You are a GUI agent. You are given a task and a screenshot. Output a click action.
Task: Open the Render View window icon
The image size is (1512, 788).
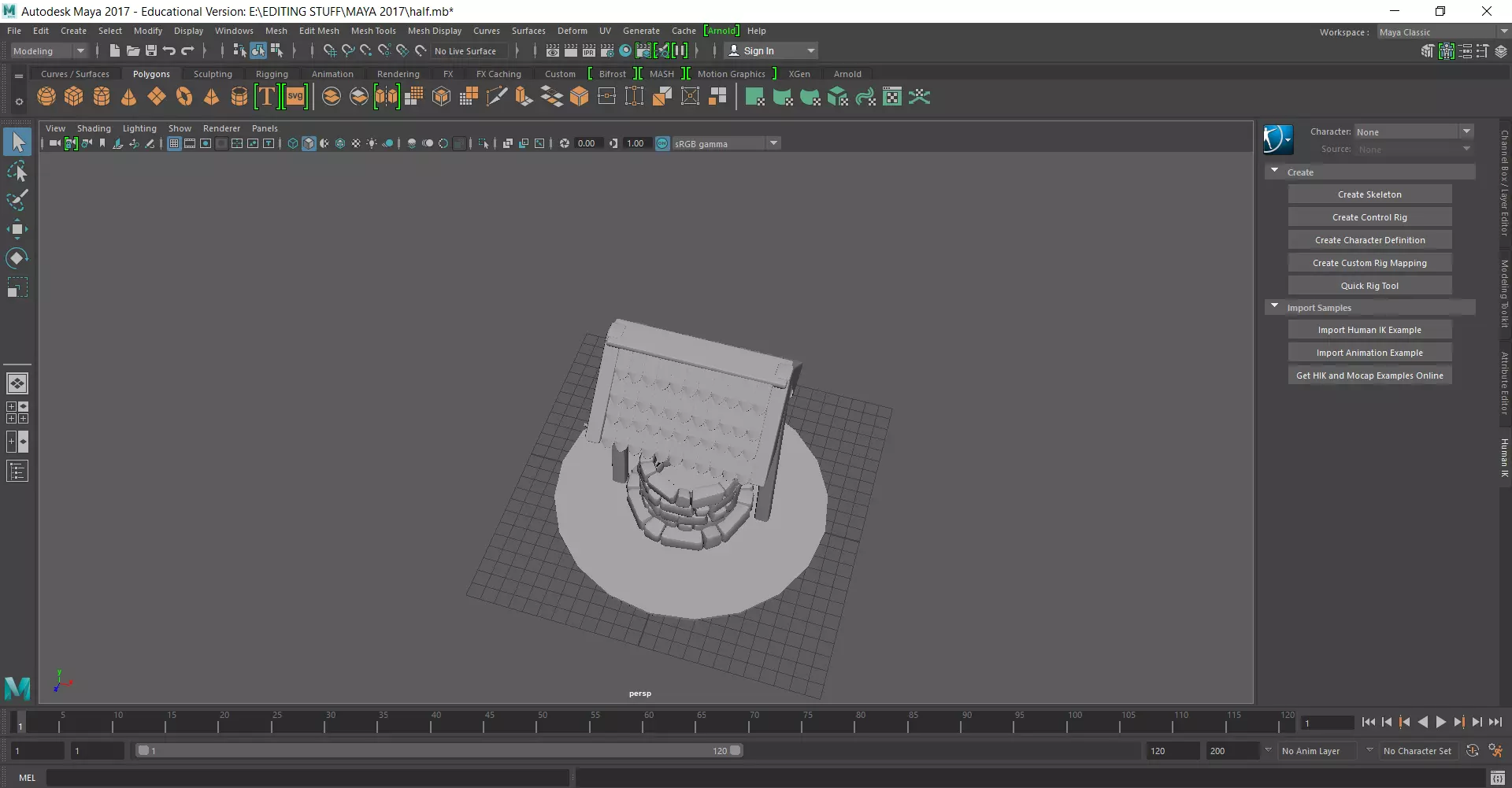[553, 51]
